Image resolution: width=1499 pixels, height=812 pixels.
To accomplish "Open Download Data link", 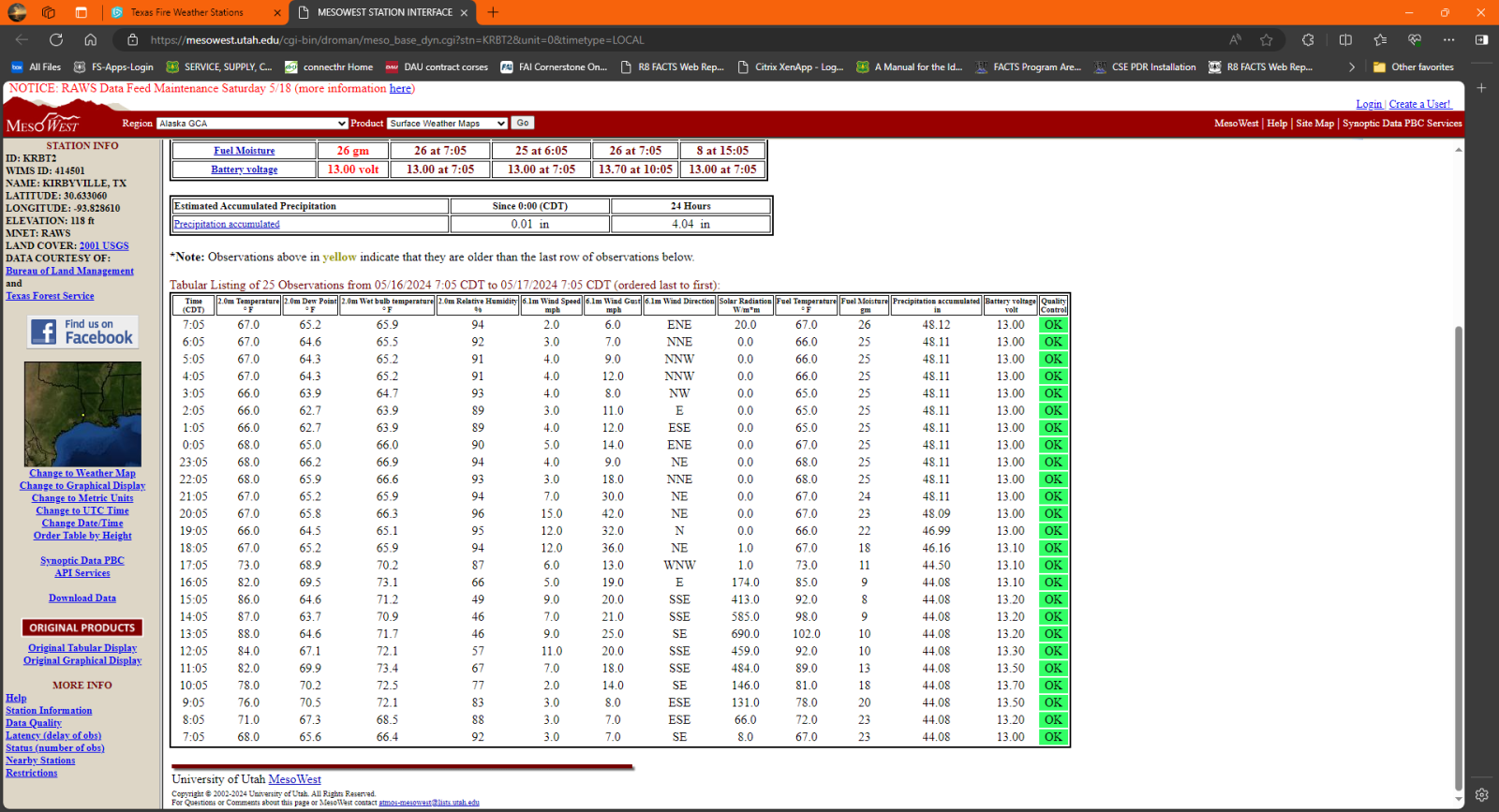I will pos(82,598).
